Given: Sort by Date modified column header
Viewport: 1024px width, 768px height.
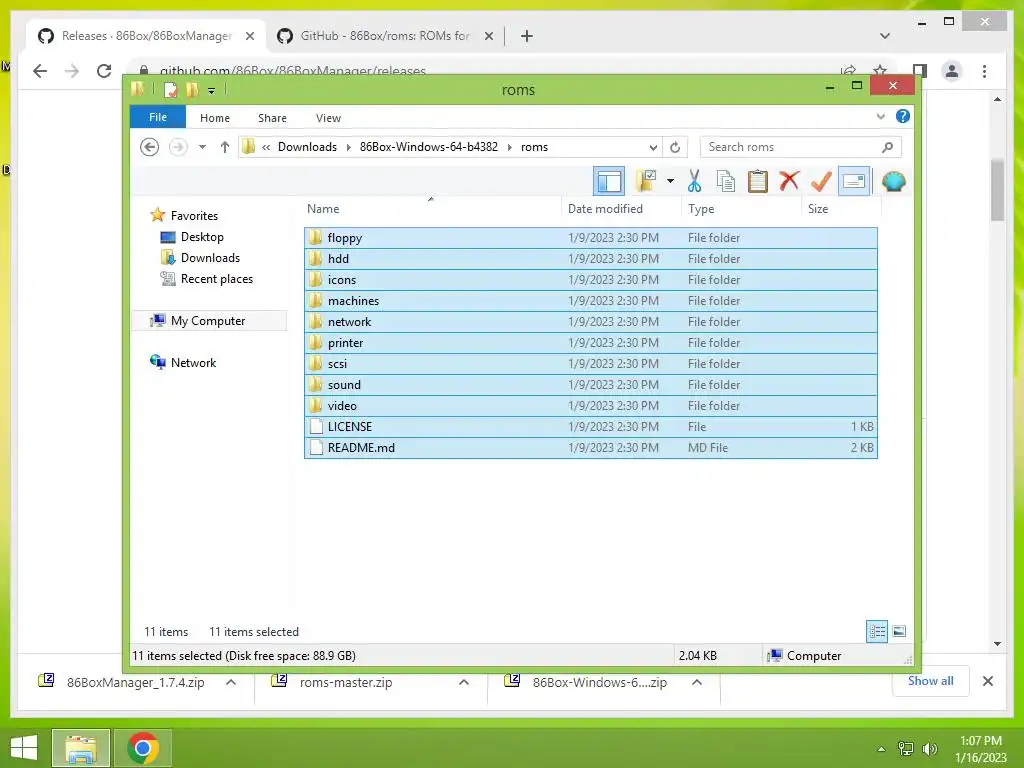Looking at the screenshot, I should coord(620,209).
